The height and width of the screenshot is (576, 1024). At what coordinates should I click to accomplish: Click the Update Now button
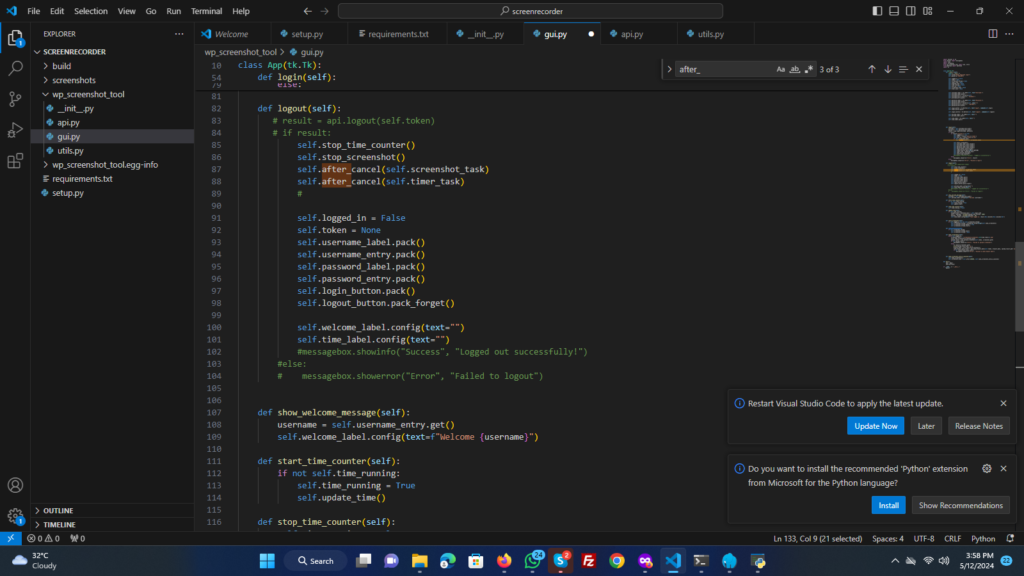coord(876,426)
